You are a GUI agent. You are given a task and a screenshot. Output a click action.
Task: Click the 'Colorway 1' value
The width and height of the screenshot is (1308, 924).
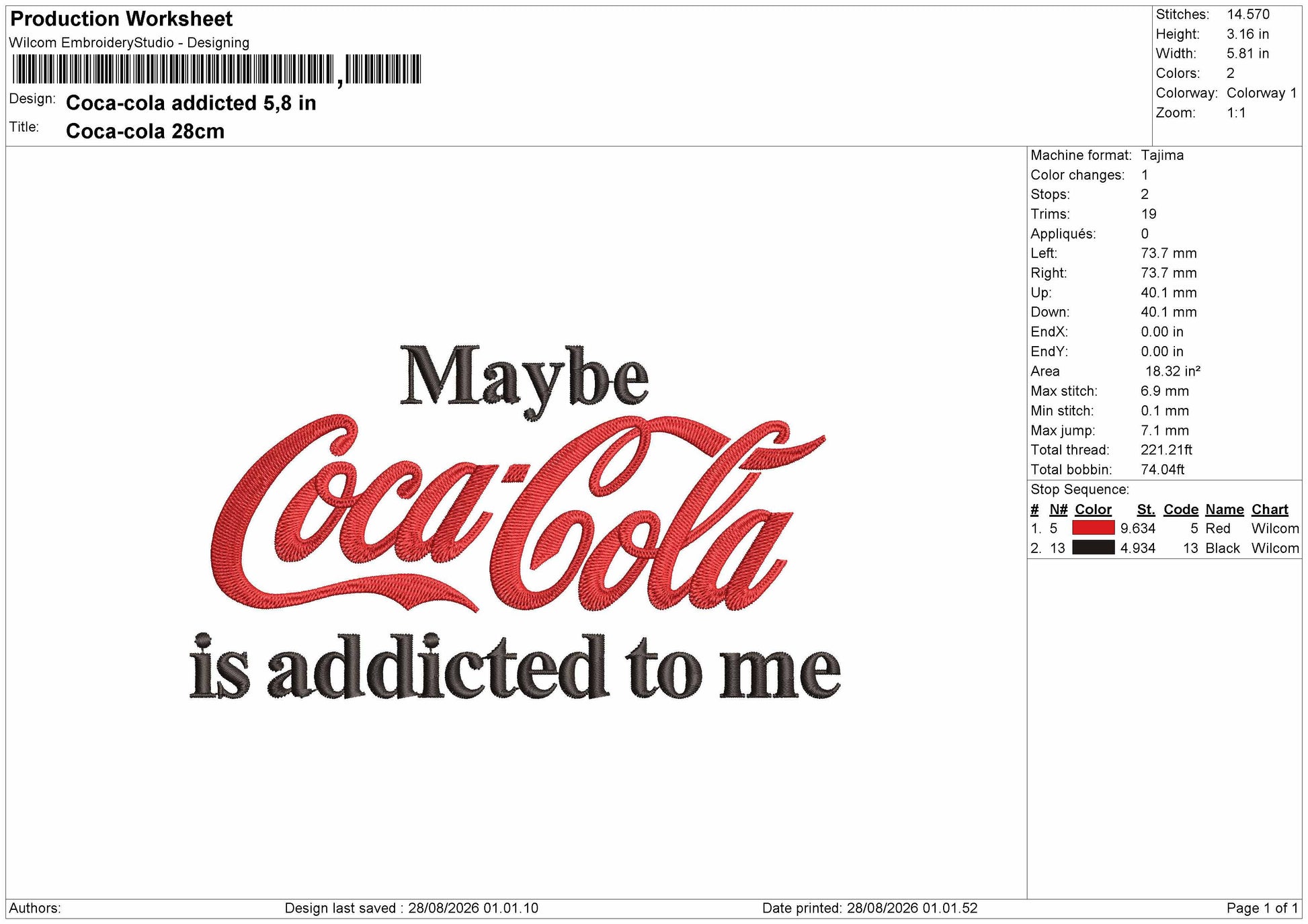(1262, 93)
